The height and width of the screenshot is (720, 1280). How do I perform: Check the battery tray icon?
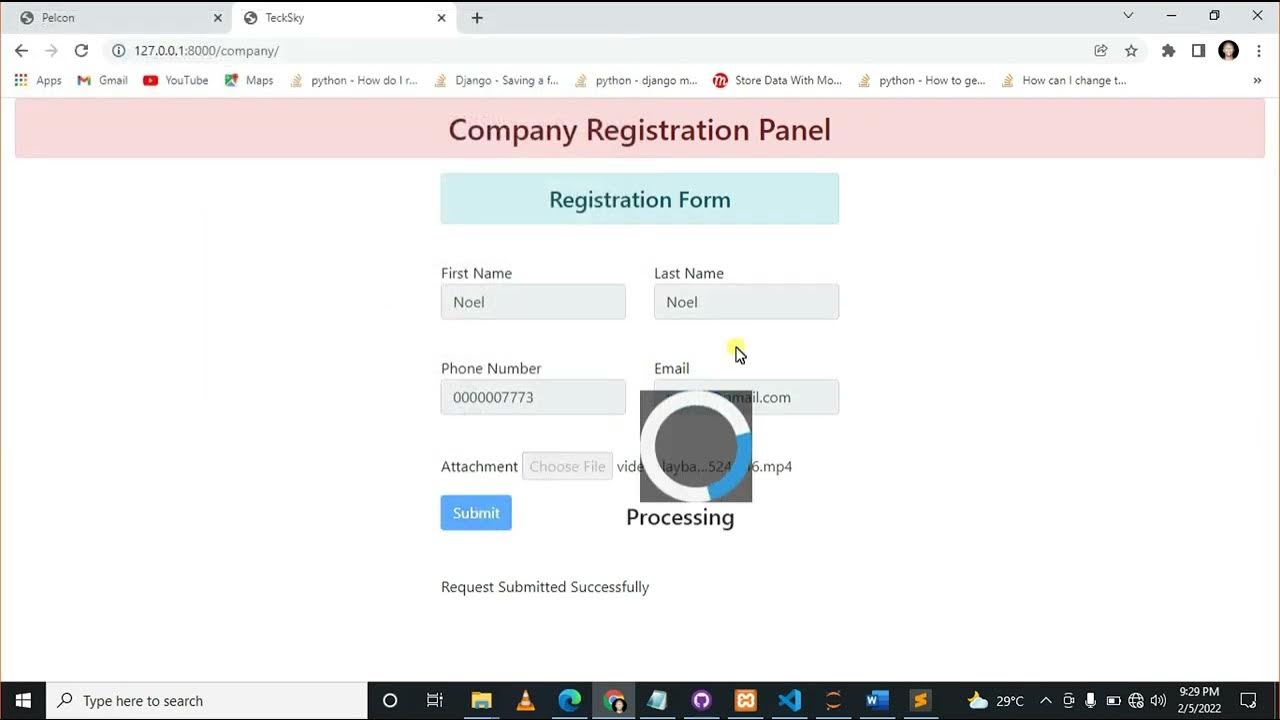tap(1113, 700)
